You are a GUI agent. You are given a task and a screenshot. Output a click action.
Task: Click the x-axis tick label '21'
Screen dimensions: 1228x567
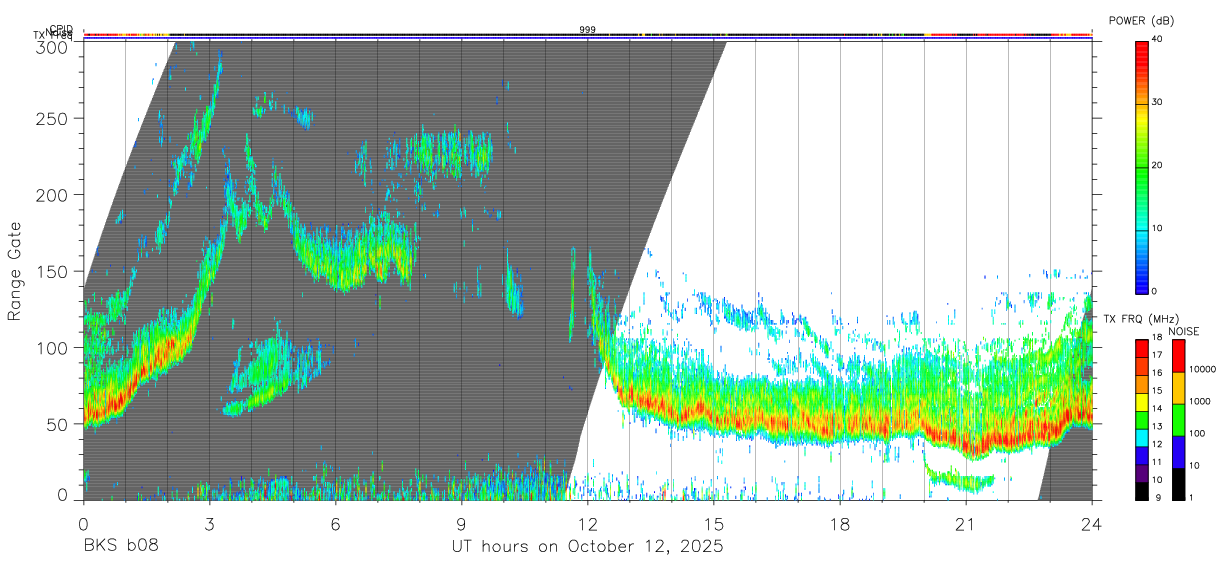pyautogui.click(x=966, y=524)
